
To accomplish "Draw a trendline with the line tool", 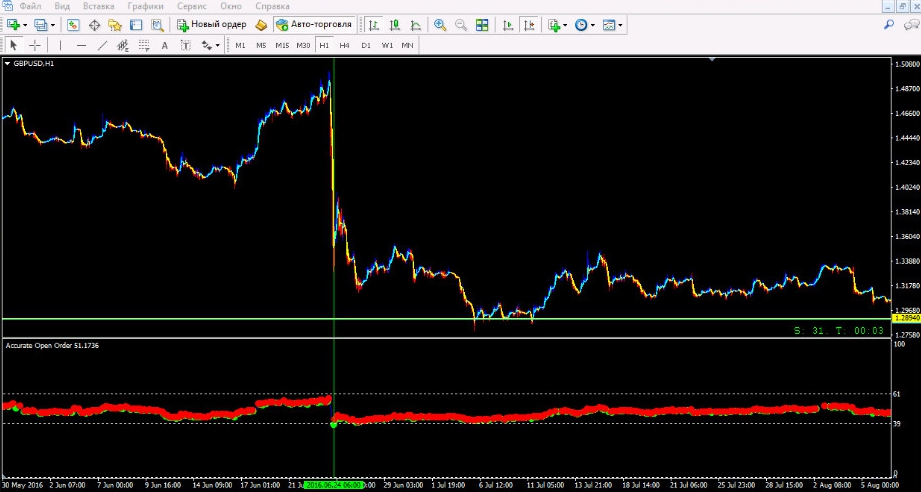I will 102,45.
